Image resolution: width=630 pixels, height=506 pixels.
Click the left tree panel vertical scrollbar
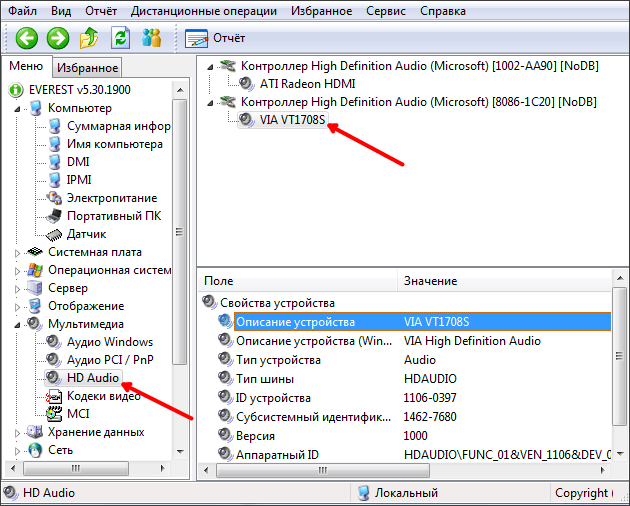180,250
